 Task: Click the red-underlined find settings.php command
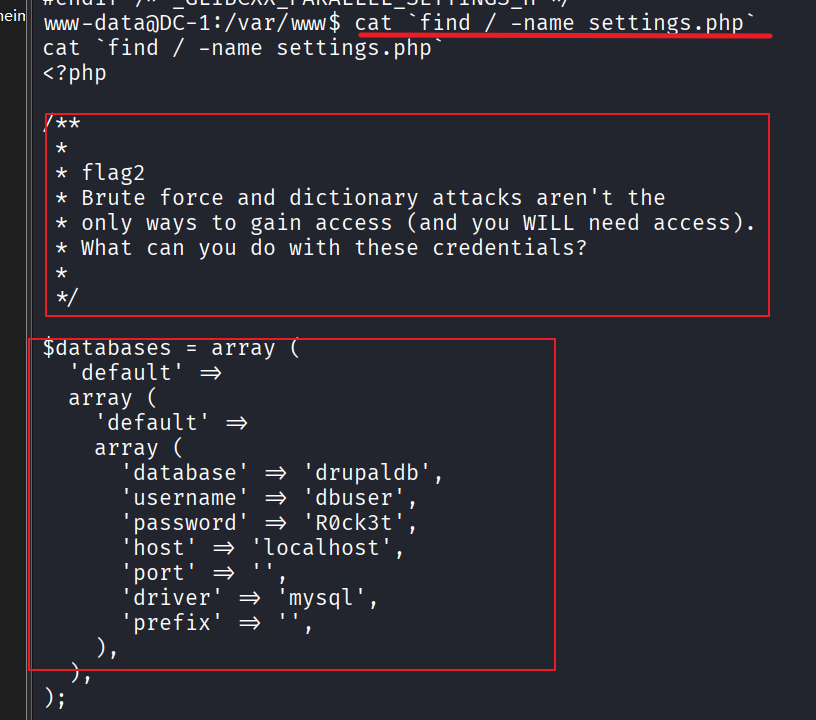pyautogui.click(x=563, y=22)
